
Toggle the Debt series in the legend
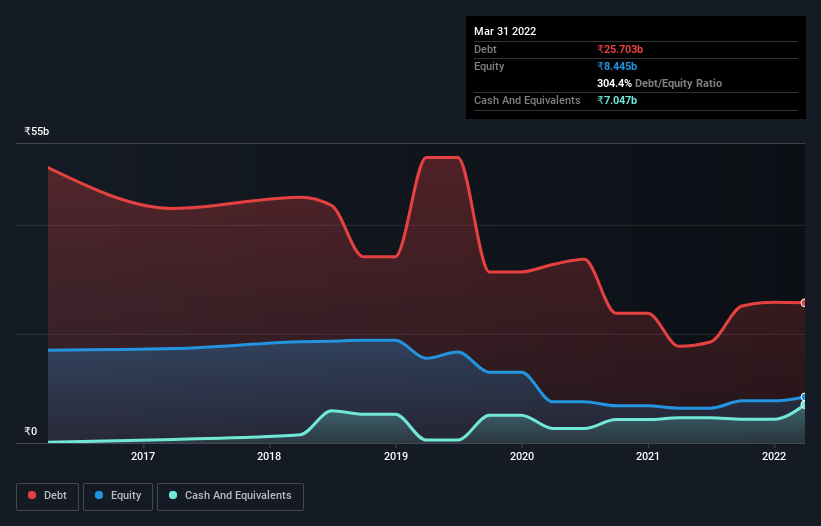pyautogui.click(x=48, y=496)
